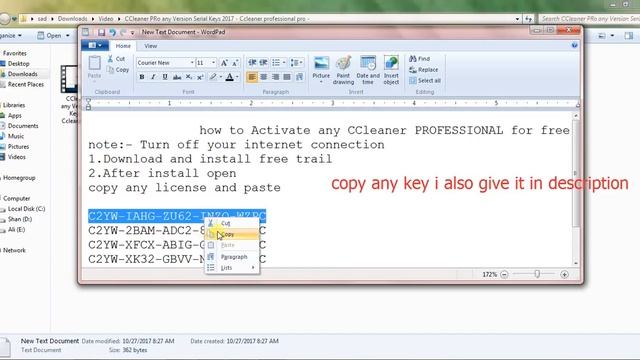Image resolution: width=640 pixels, height=360 pixels.
Task: Click the WordPad vertical scrollbar thumb
Action: [576, 173]
